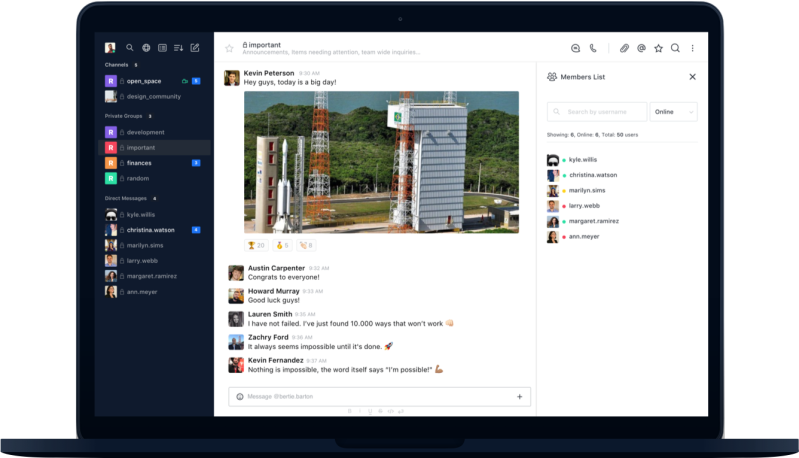Open the Online status filter dropdown
Screen dimensions: 799x458
point(673,112)
